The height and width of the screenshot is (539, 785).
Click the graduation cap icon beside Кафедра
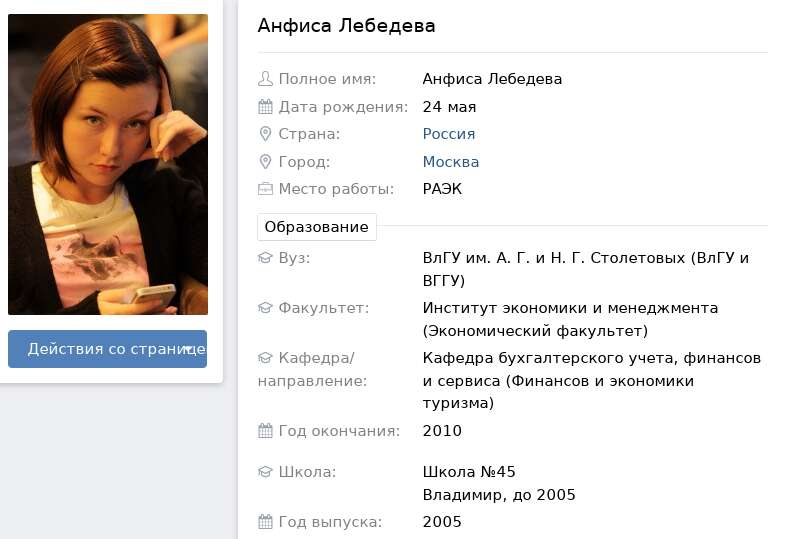[265, 358]
